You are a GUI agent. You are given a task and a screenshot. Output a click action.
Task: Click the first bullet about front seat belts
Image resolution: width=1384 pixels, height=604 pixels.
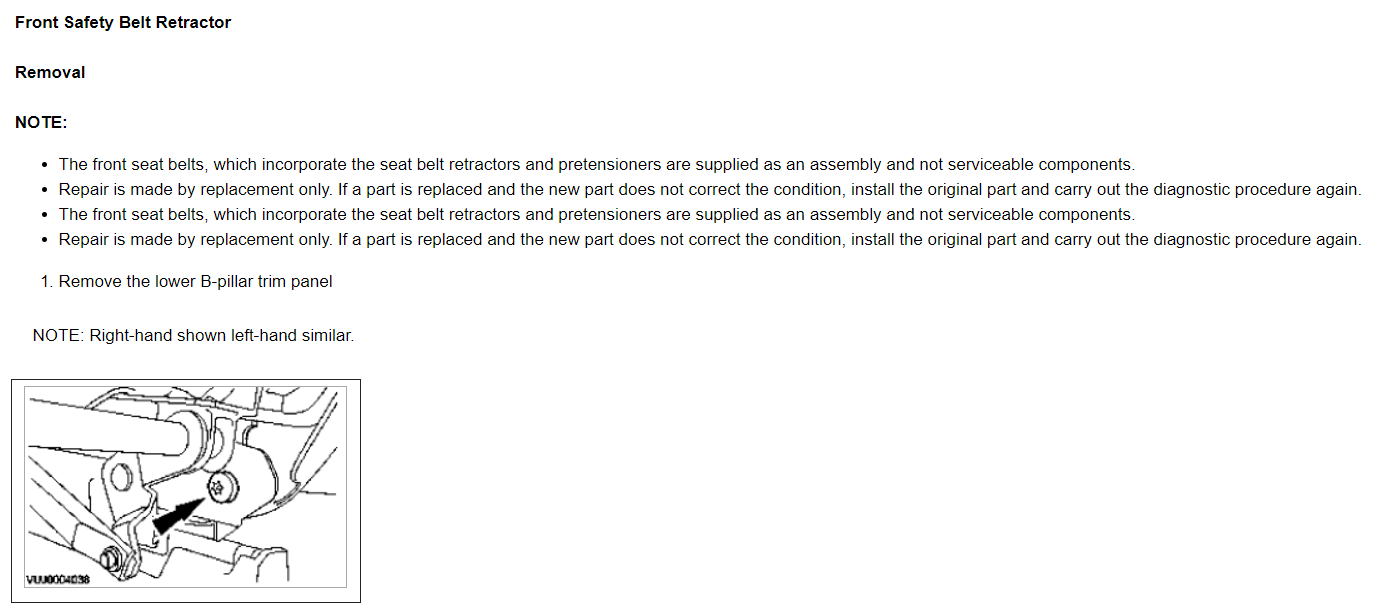596,164
